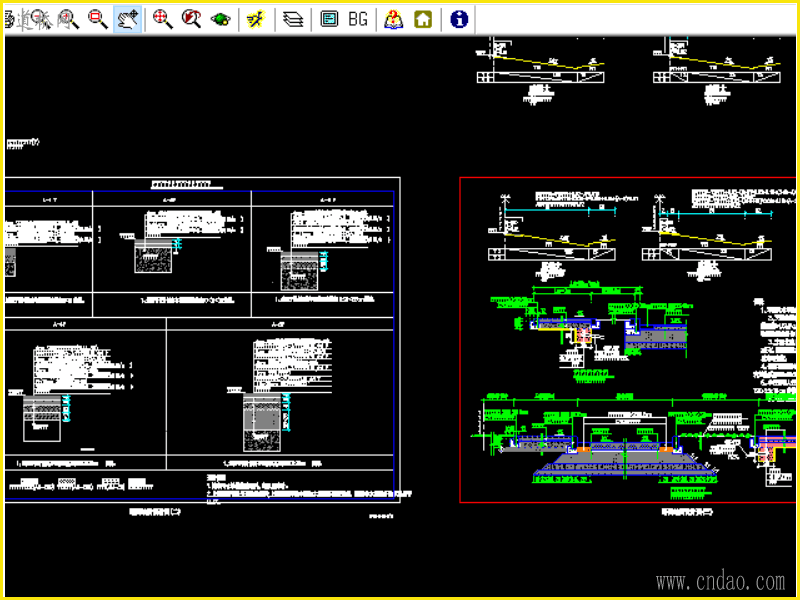Select the green 3D orbit tool
The width and height of the screenshot is (800, 600).
coord(220,19)
